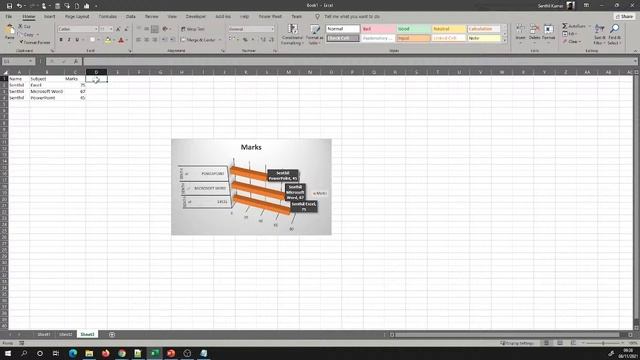This screenshot has height=360, width=640.
Task: Open Find & Select menu
Action: [614, 34]
